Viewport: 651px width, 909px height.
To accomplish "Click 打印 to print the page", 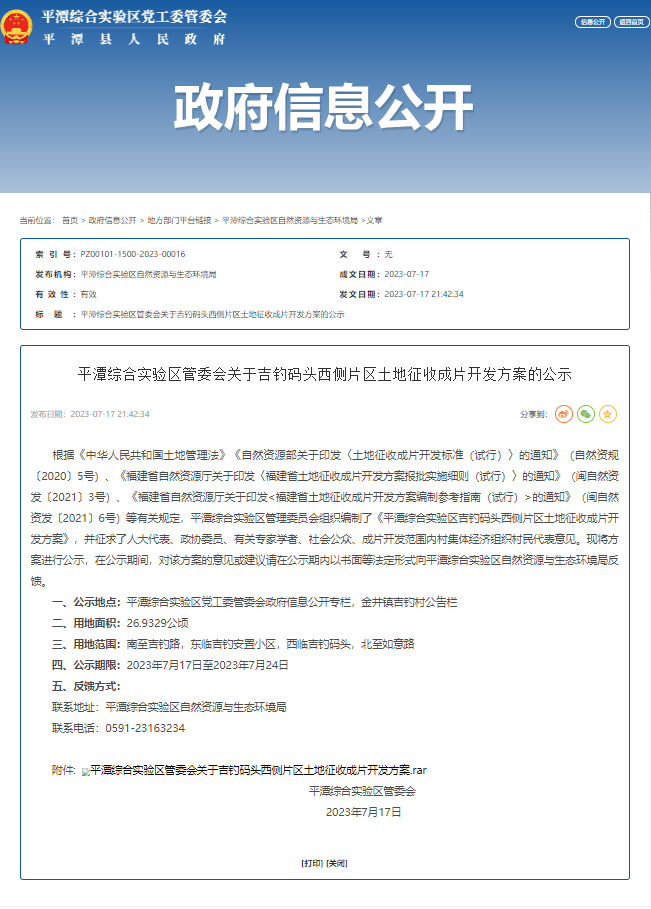I will click(x=312, y=863).
